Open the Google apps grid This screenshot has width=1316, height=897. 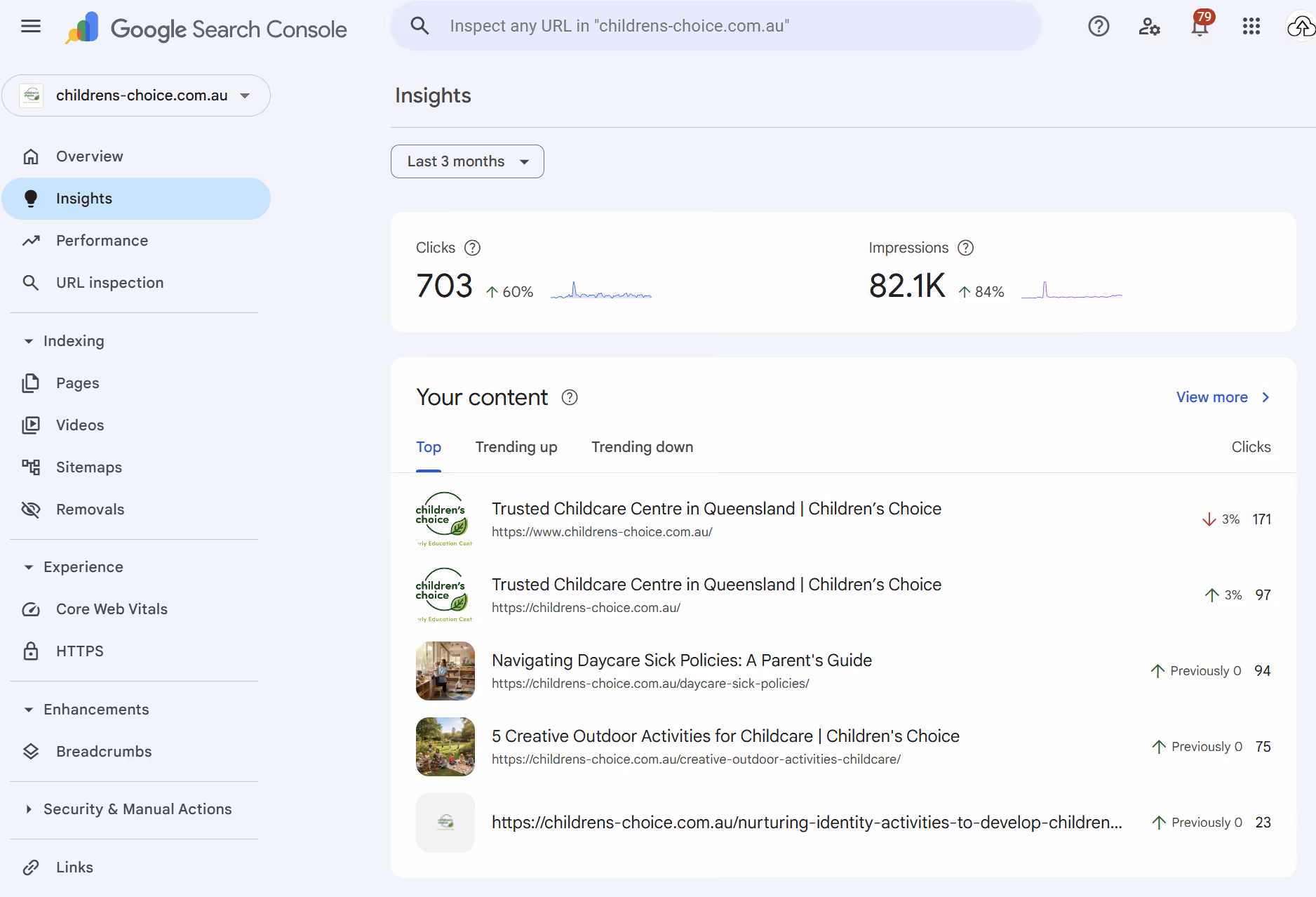1251,27
